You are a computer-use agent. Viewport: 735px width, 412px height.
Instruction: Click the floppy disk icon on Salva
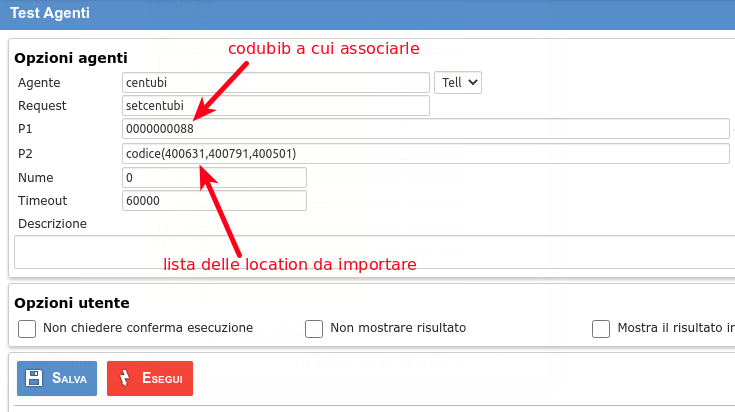pyautogui.click(x=34, y=378)
